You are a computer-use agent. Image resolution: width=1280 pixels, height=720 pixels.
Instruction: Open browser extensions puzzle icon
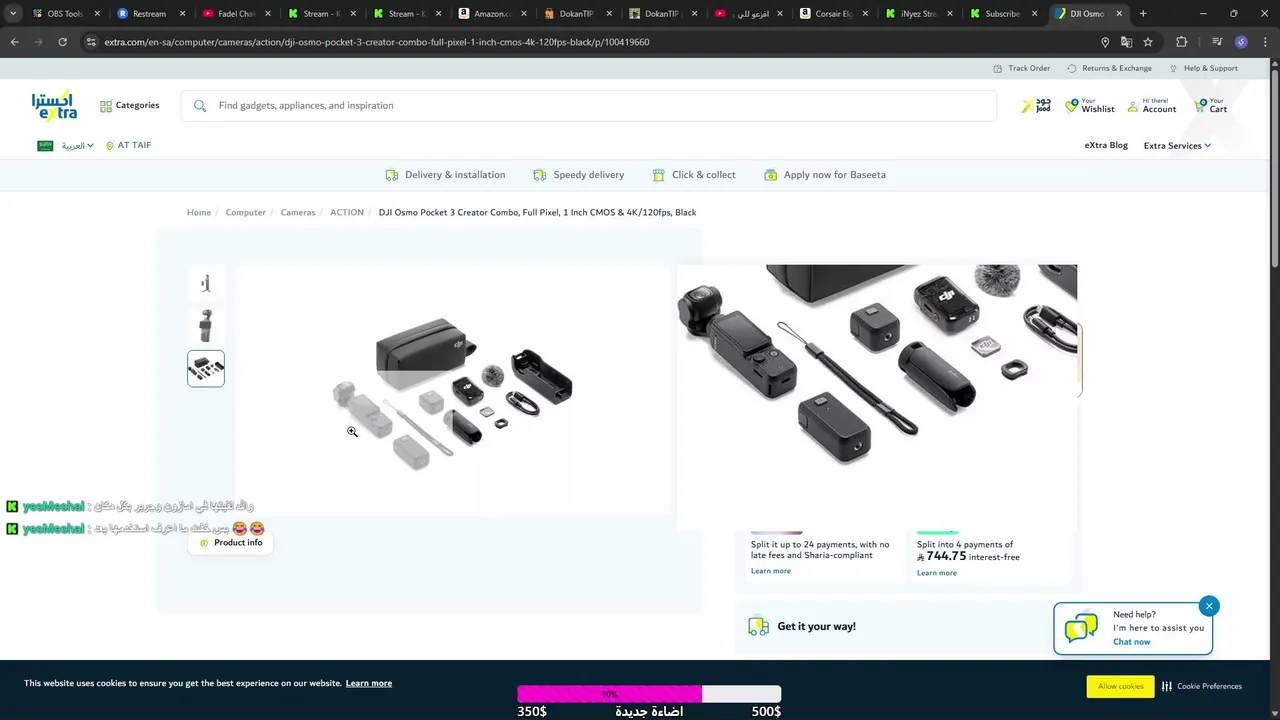1181,42
